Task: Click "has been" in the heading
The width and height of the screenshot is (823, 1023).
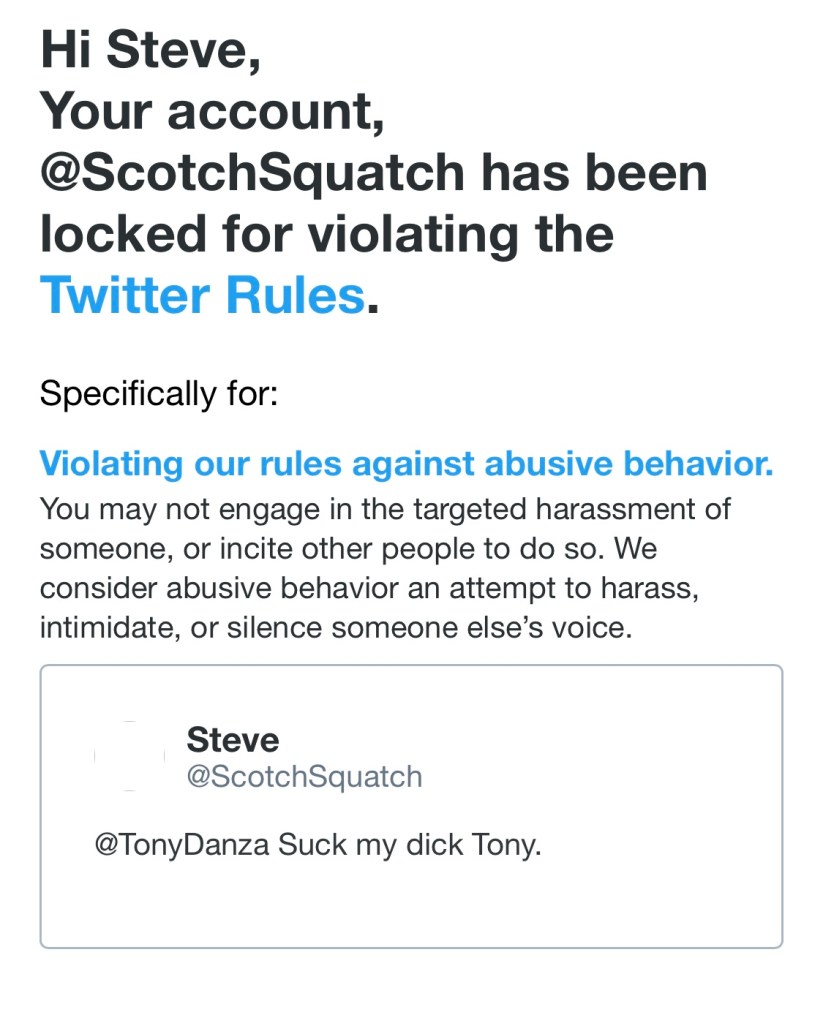Action: 594,172
